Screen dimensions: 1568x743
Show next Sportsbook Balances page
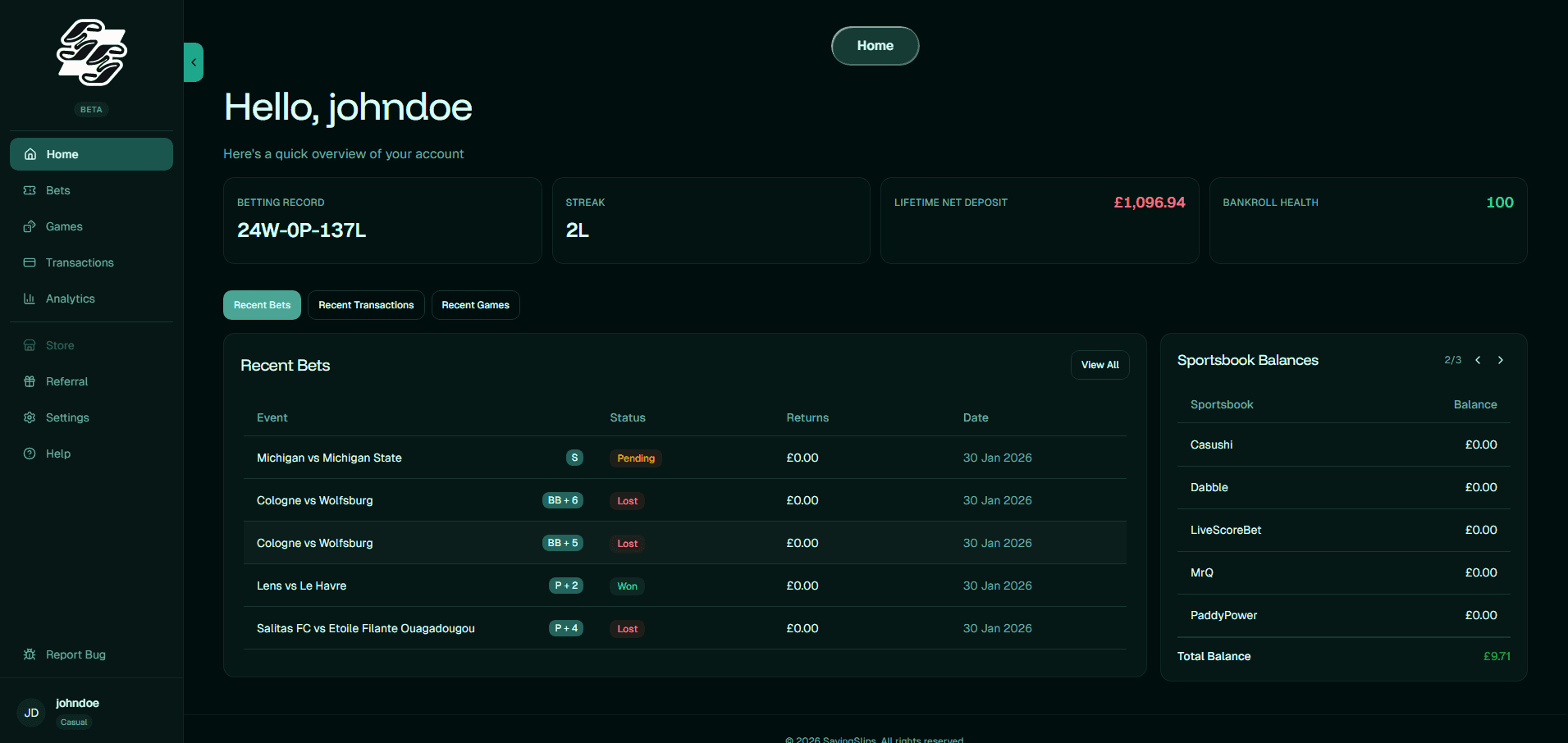pyautogui.click(x=1500, y=359)
